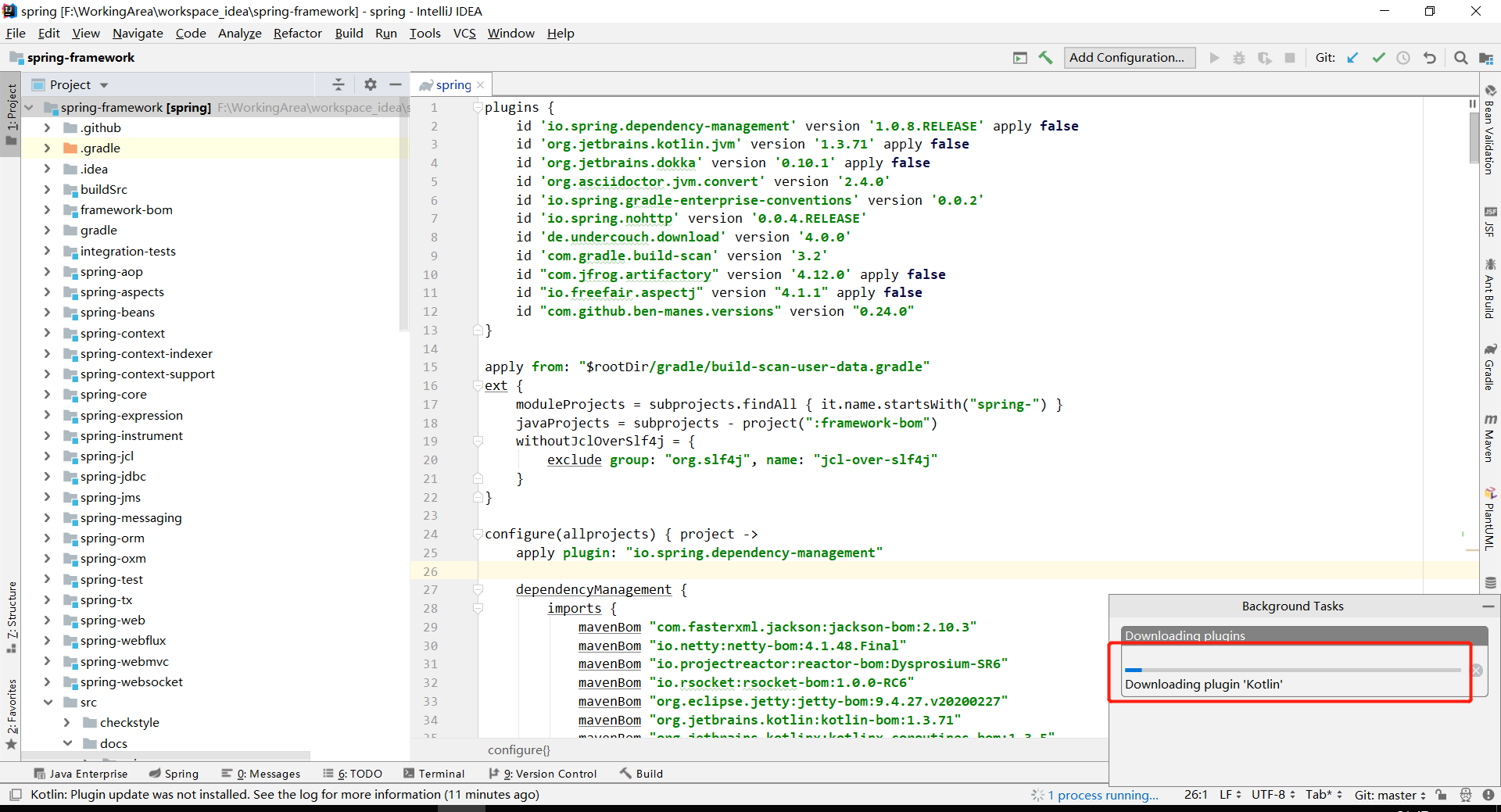
Task: Open the VCS menu
Action: point(464,34)
